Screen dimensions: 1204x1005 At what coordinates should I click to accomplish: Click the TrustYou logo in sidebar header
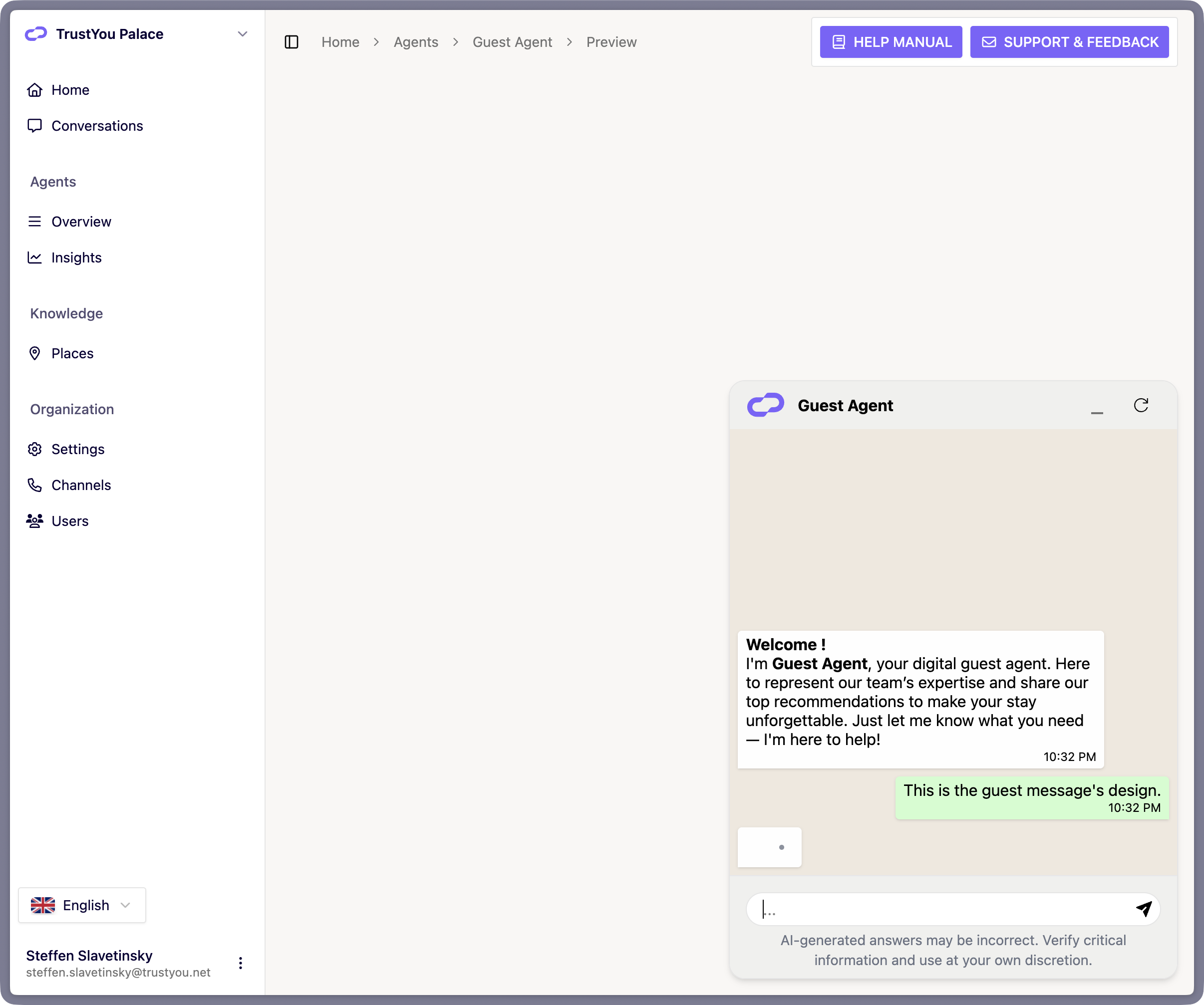click(36, 34)
